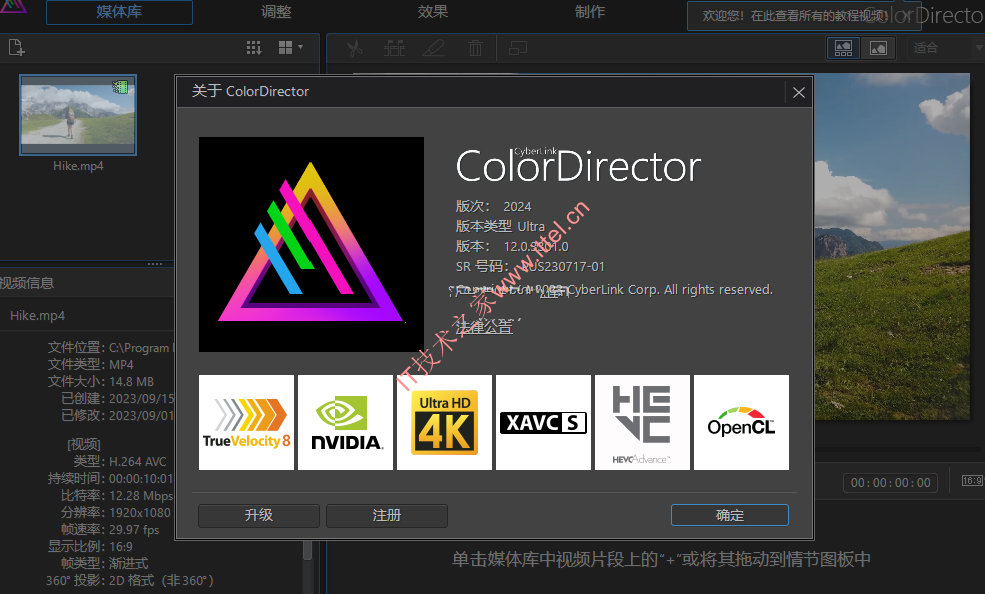Click the NVIDIA badge
Screen dimensions: 985x594
pyautogui.click(x=346, y=423)
